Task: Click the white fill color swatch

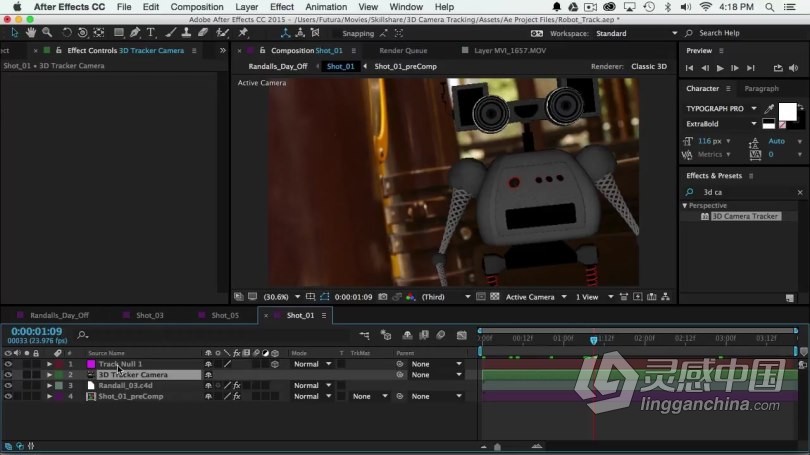Action: click(787, 112)
